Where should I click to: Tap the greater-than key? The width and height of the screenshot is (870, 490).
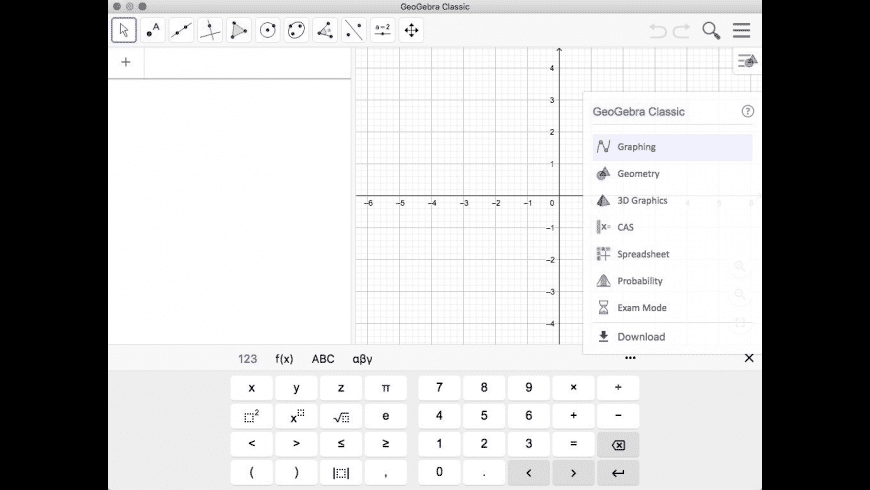[296, 444]
